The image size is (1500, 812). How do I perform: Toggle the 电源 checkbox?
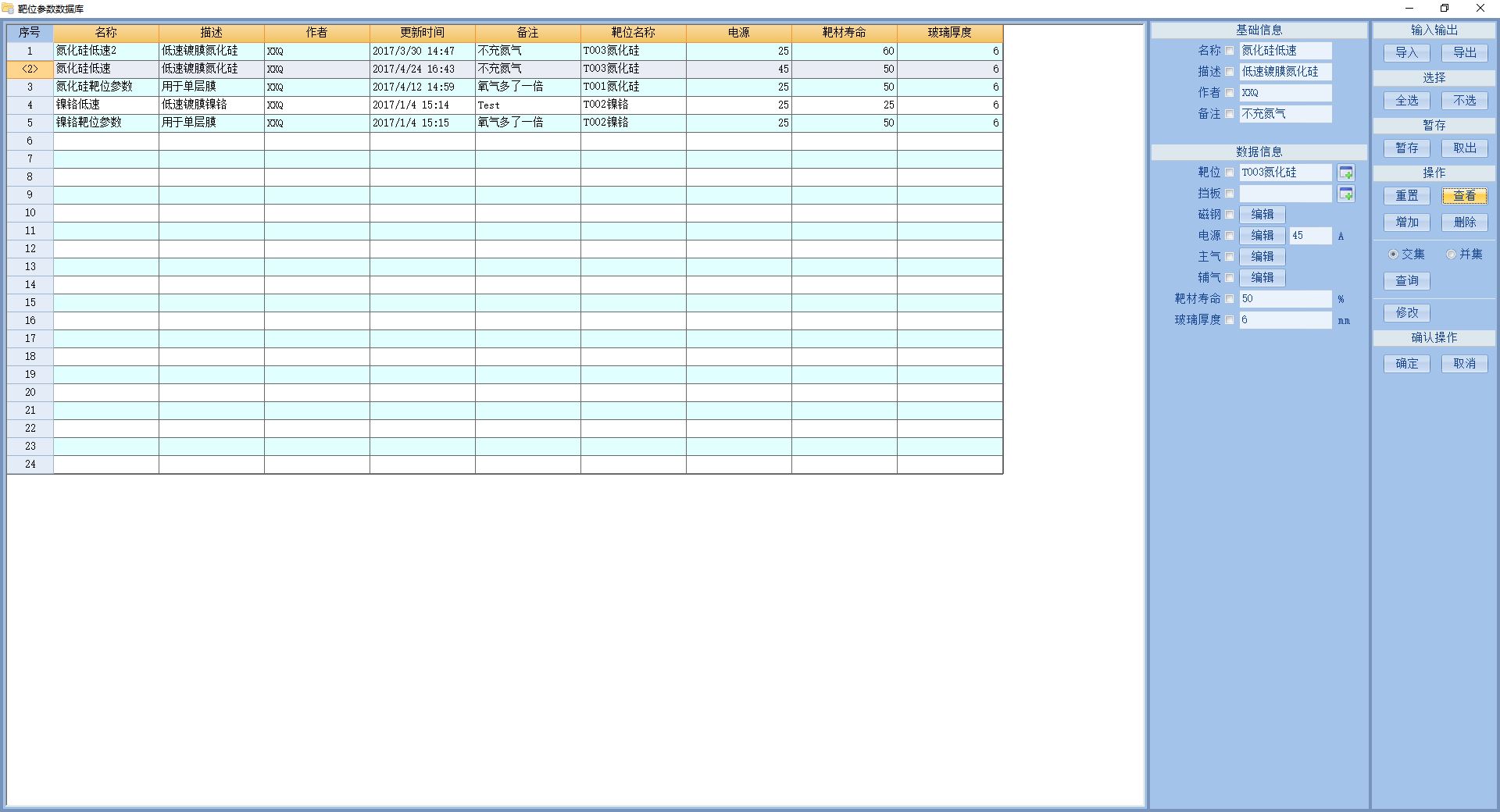(x=1230, y=236)
